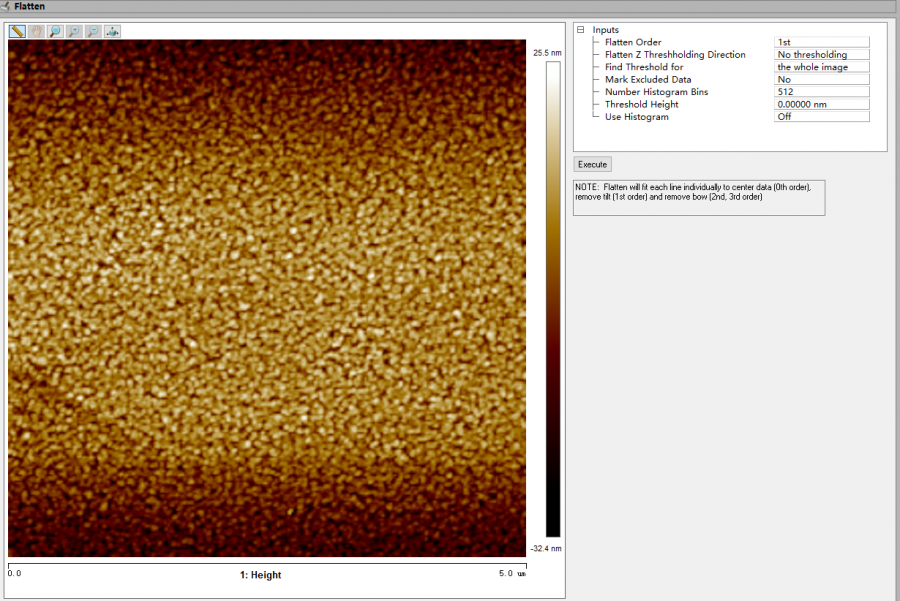900x601 pixels.
Task: Open the 'the whole image' threshold field
Action: coord(821,67)
